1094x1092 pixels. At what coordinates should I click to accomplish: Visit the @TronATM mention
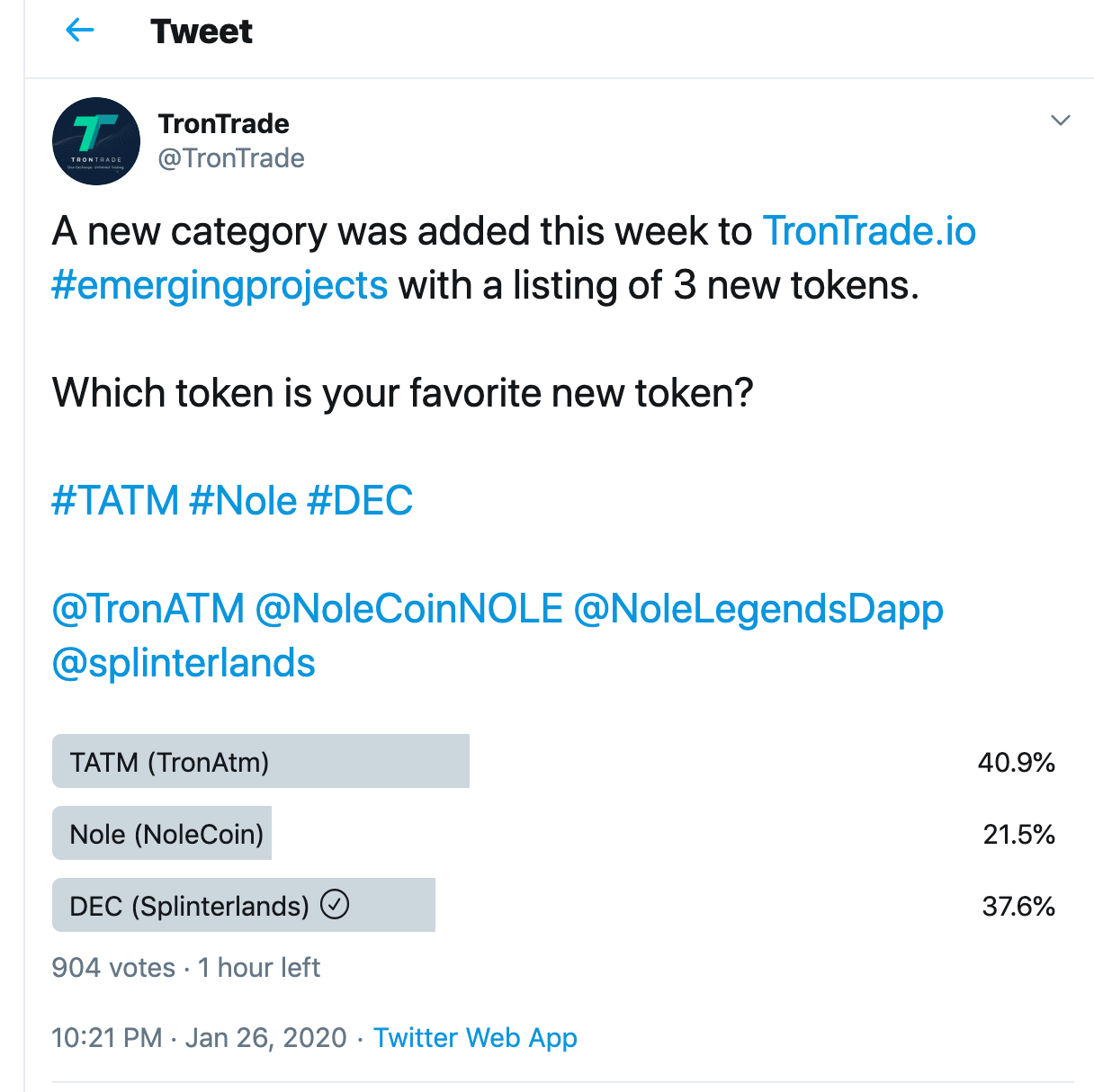pyautogui.click(x=148, y=609)
